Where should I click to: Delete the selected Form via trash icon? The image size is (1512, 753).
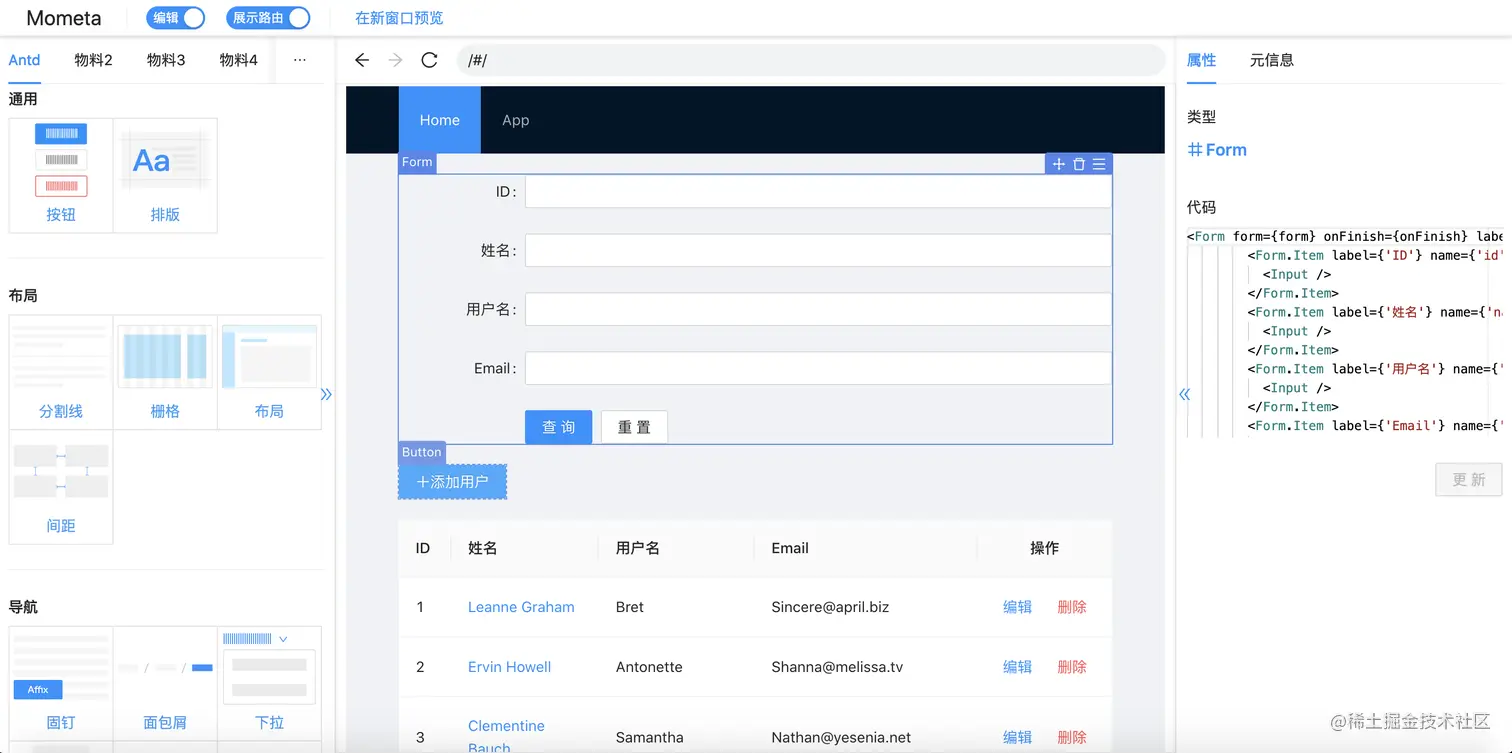1079,164
